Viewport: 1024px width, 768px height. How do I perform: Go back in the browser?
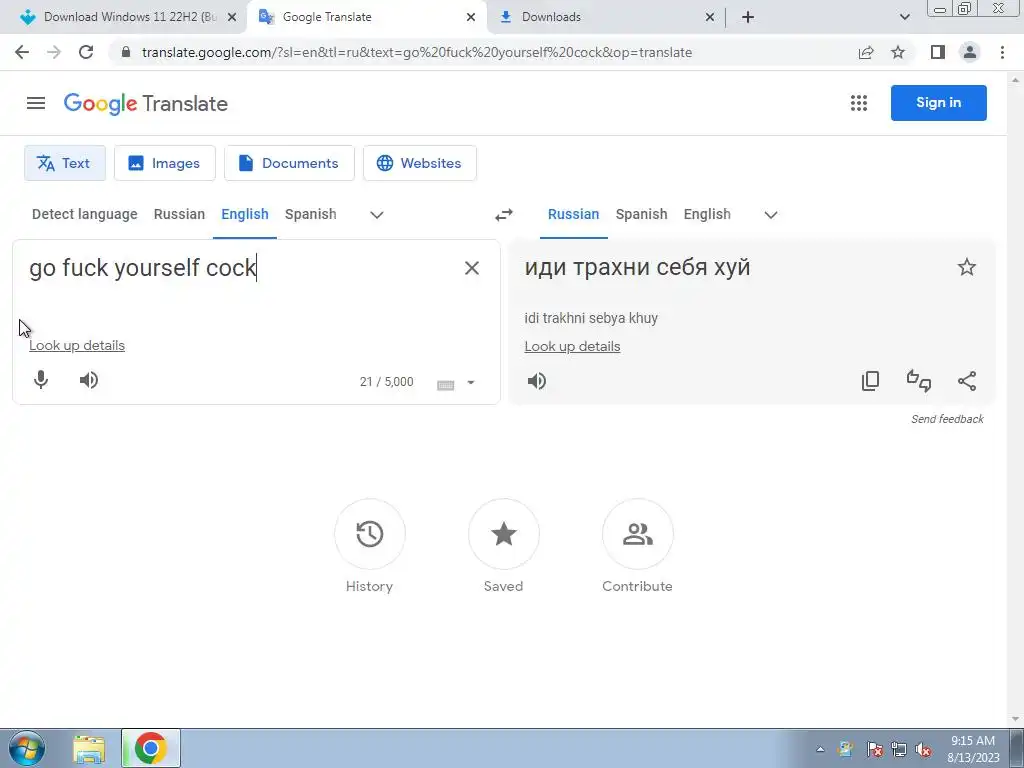coord(22,52)
